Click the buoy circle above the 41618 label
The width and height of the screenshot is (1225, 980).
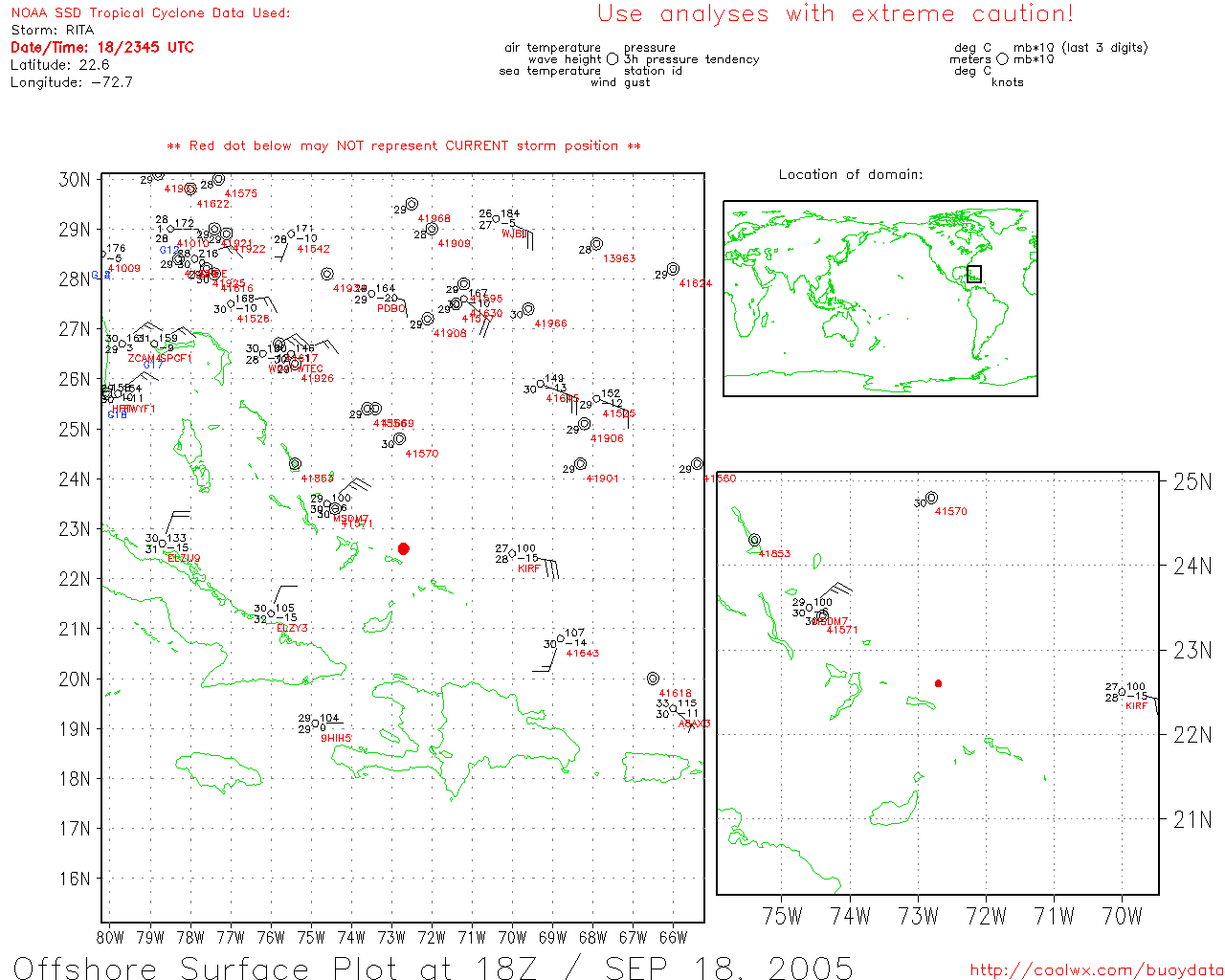pos(653,679)
